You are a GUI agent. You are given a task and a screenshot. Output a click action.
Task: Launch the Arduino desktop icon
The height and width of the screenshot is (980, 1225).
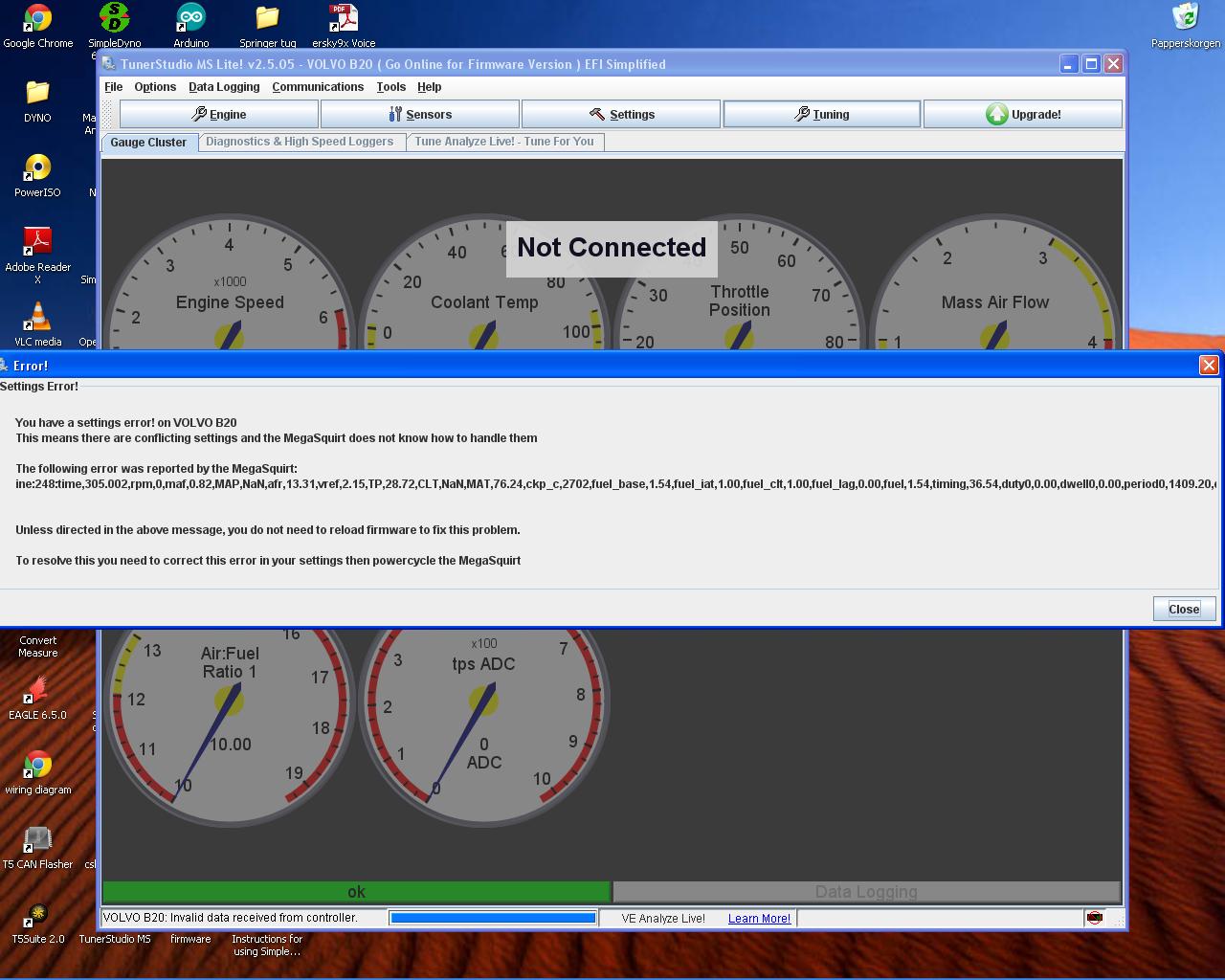point(190,26)
